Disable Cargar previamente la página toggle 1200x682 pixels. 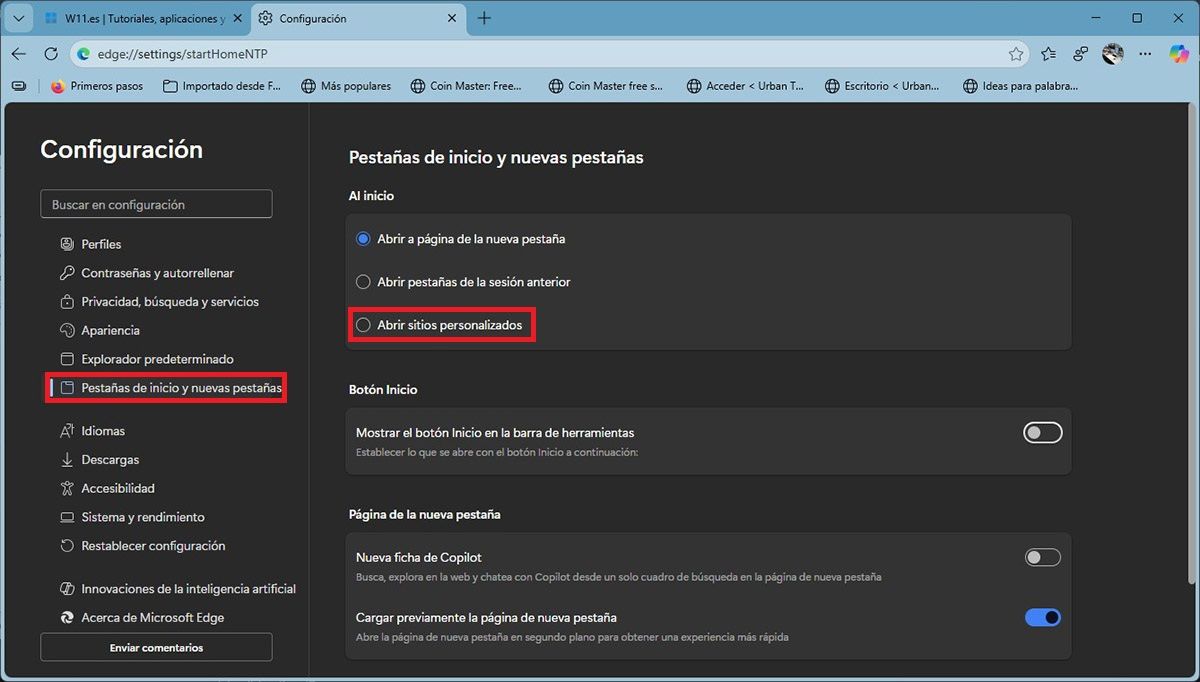tap(1042, 618)
